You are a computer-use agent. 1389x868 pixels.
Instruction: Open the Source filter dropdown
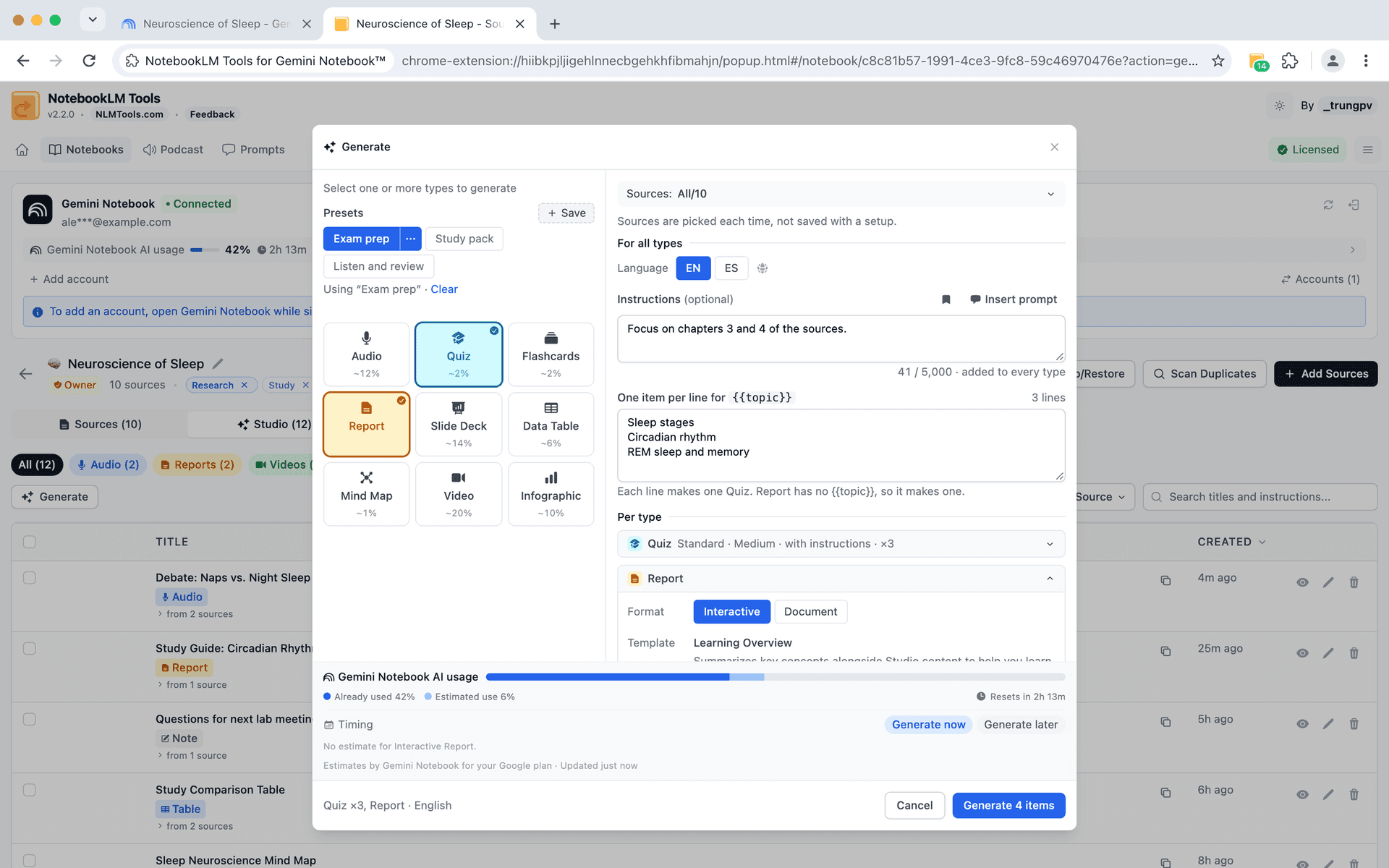pos(1100,497)
